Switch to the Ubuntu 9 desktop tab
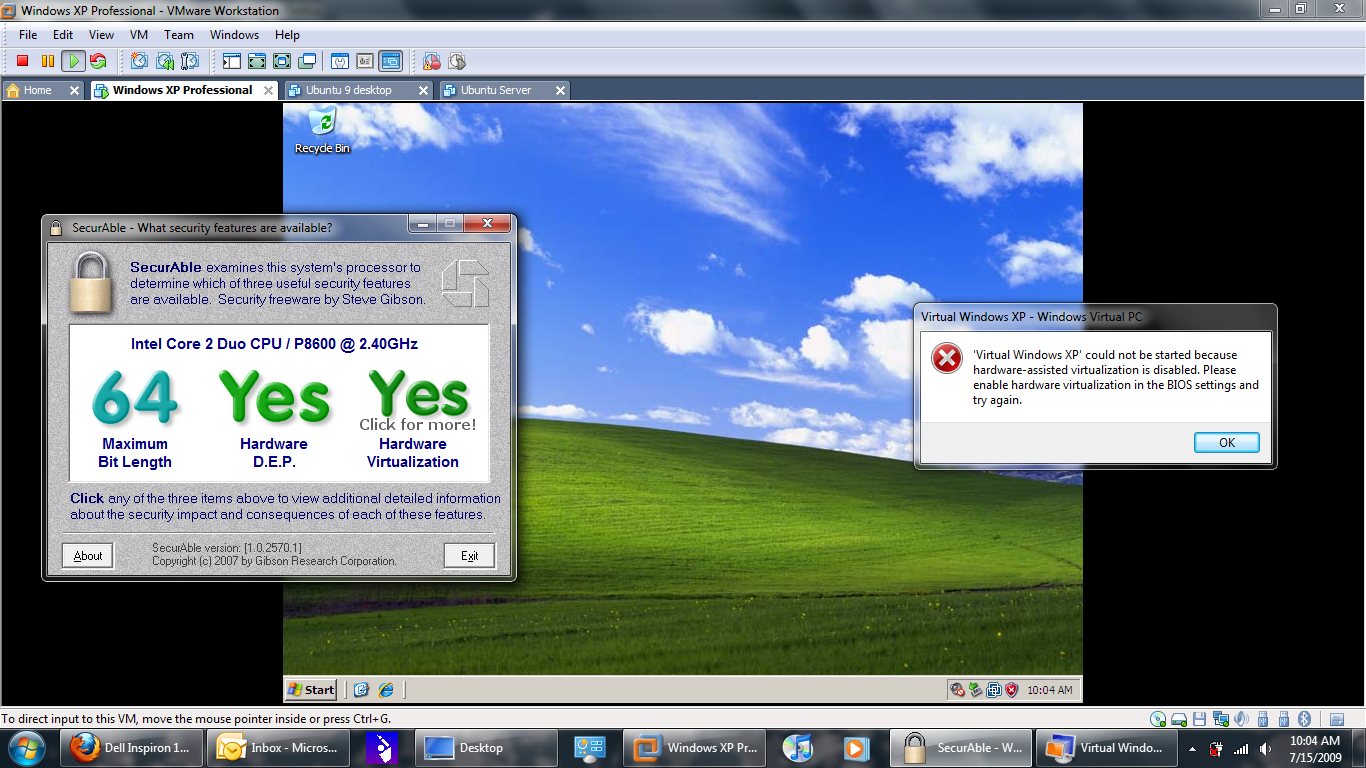The width and height of the screenshot is (1366, 768). 349,90
